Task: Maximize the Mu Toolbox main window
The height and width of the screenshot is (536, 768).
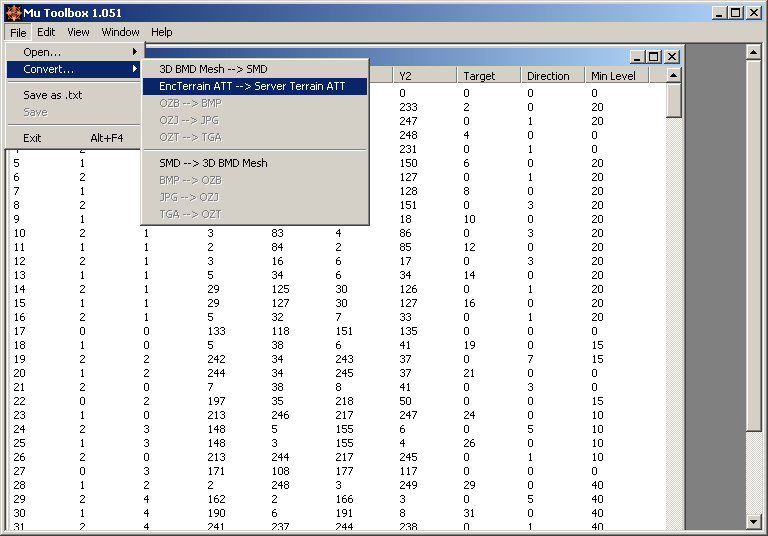Action: [x=736, y=13]
